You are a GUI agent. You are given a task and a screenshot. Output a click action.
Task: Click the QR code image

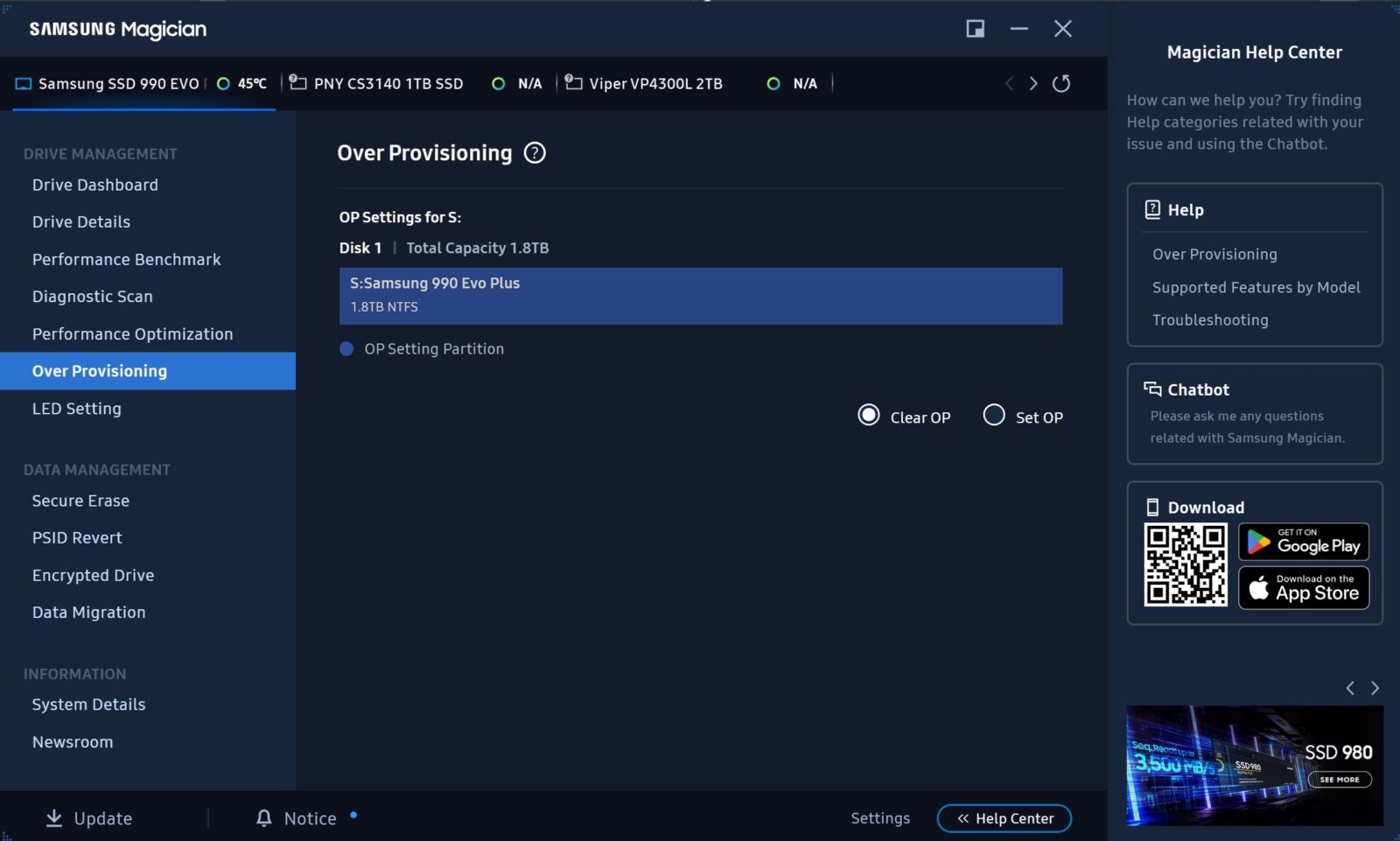tap(1186, 564)
